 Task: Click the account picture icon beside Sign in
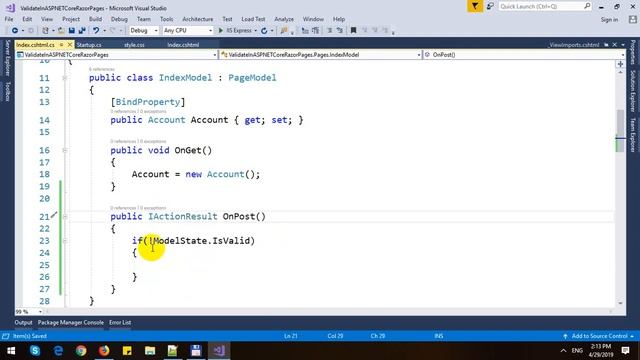point(633,19)
